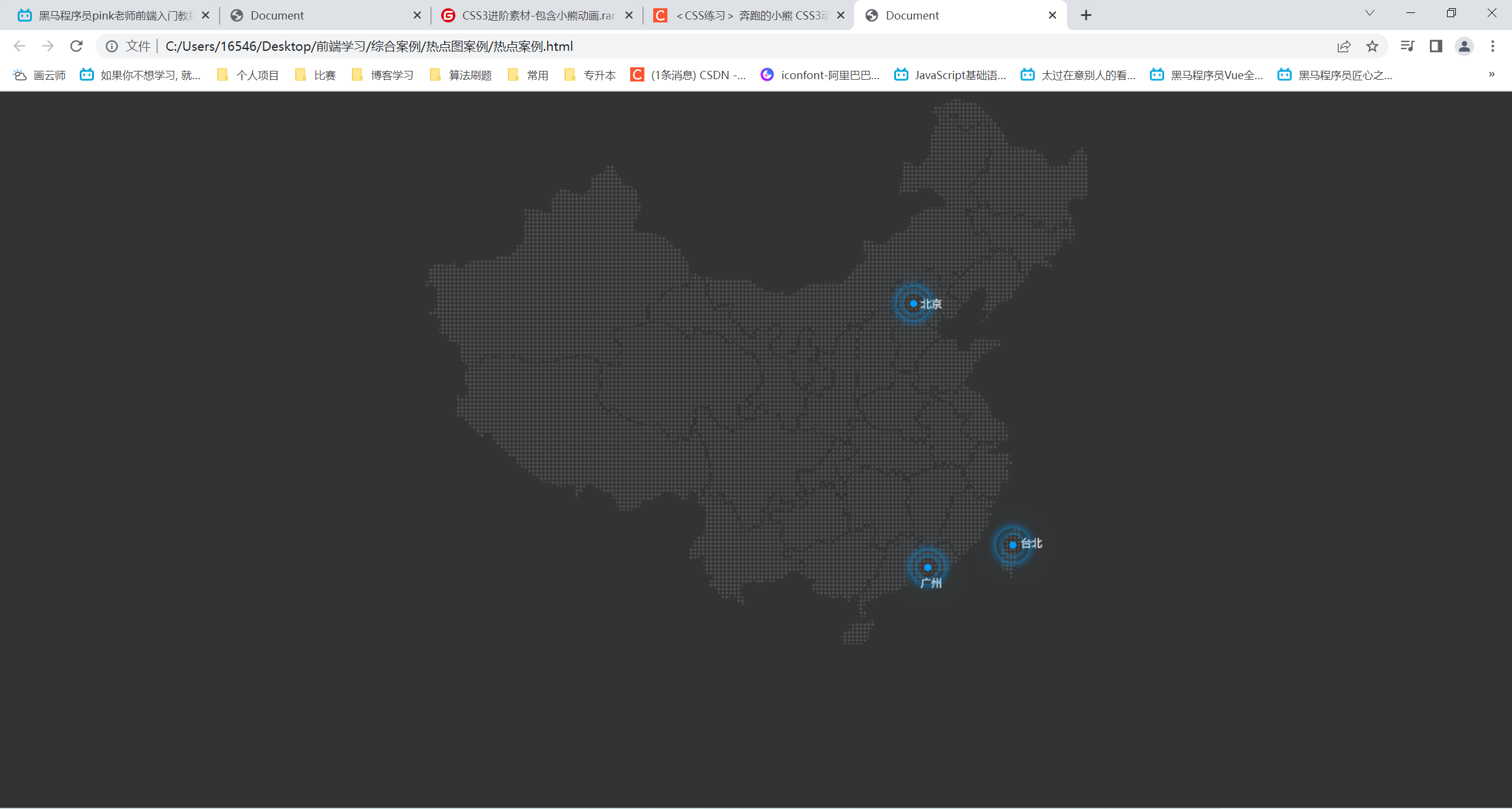Open the media control icon
The height and width of the screenshot is (809, 1512).
tap(1407, 46)
